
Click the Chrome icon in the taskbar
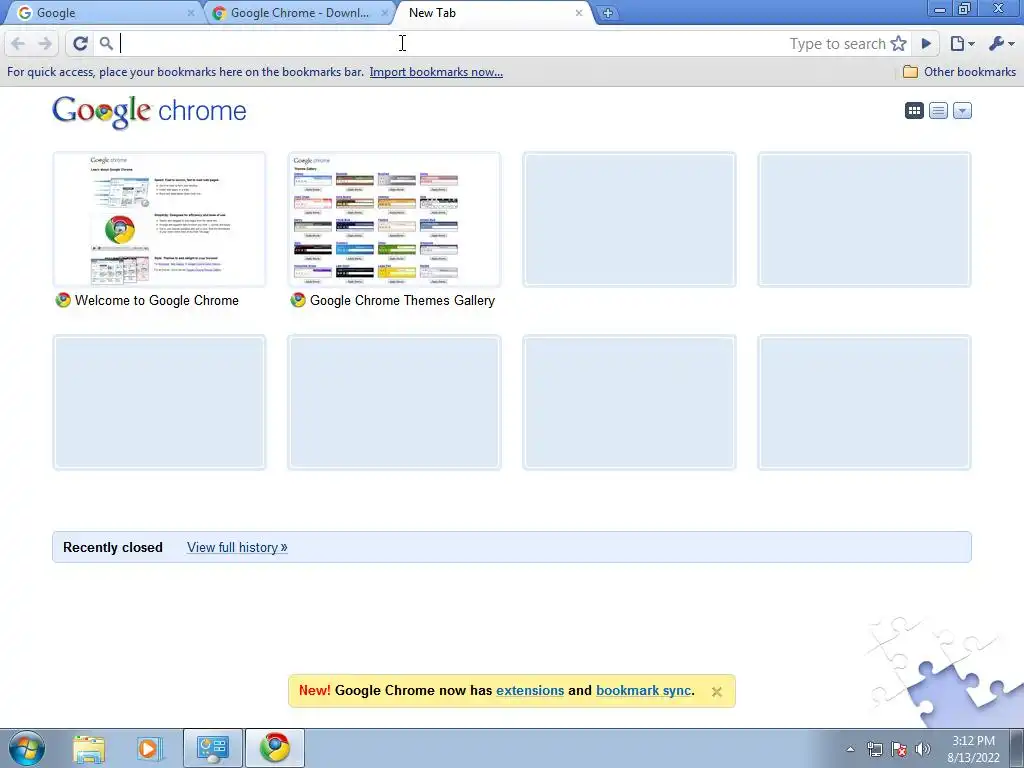pyautogui.click(x=275, y=748)
